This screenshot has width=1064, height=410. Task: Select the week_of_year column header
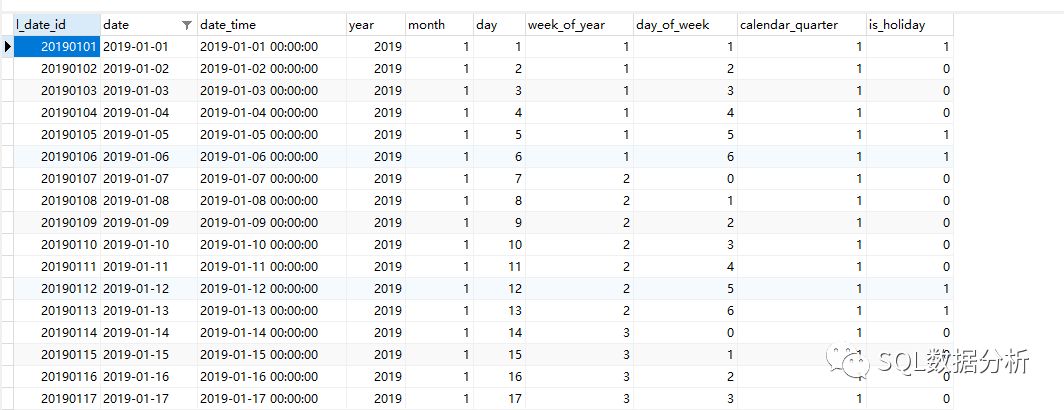pos(579,24)
